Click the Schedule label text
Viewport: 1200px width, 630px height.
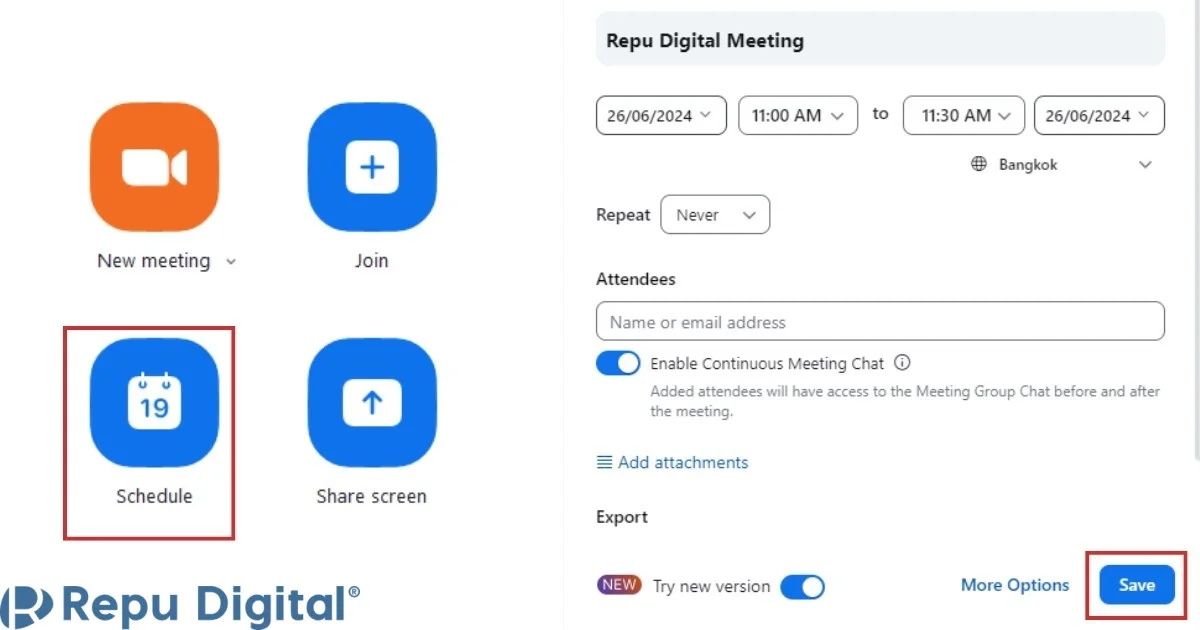coord(154,496)
